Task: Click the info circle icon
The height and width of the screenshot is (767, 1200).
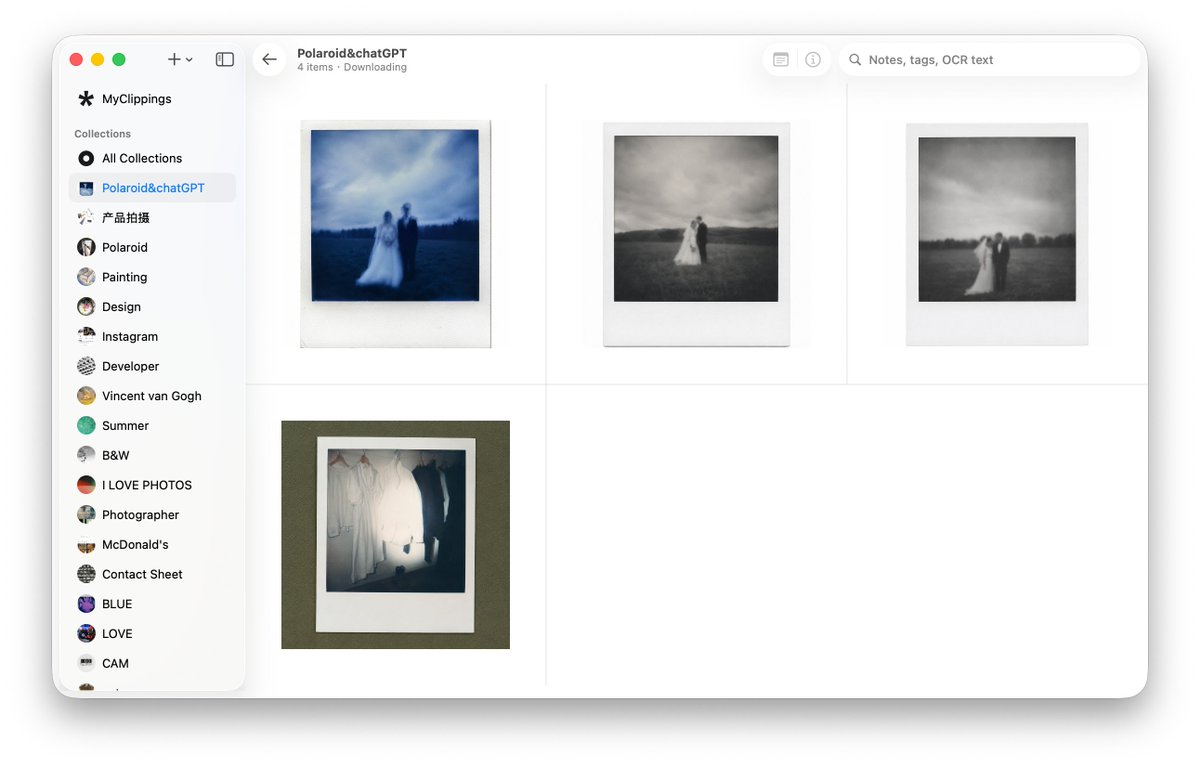Action: coord(813,60)
